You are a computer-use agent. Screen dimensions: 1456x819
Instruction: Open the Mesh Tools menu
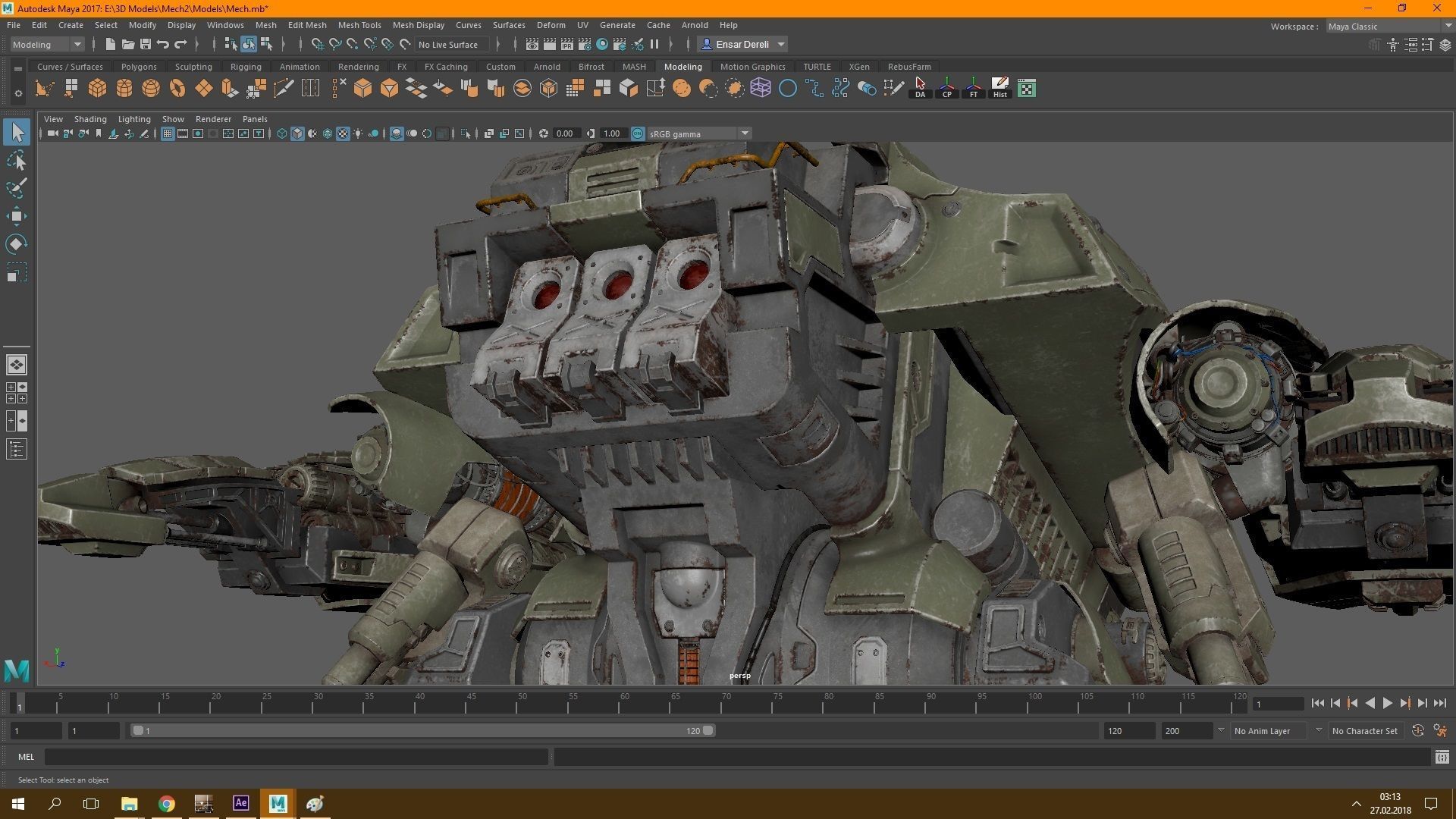[x=359, y=25]
